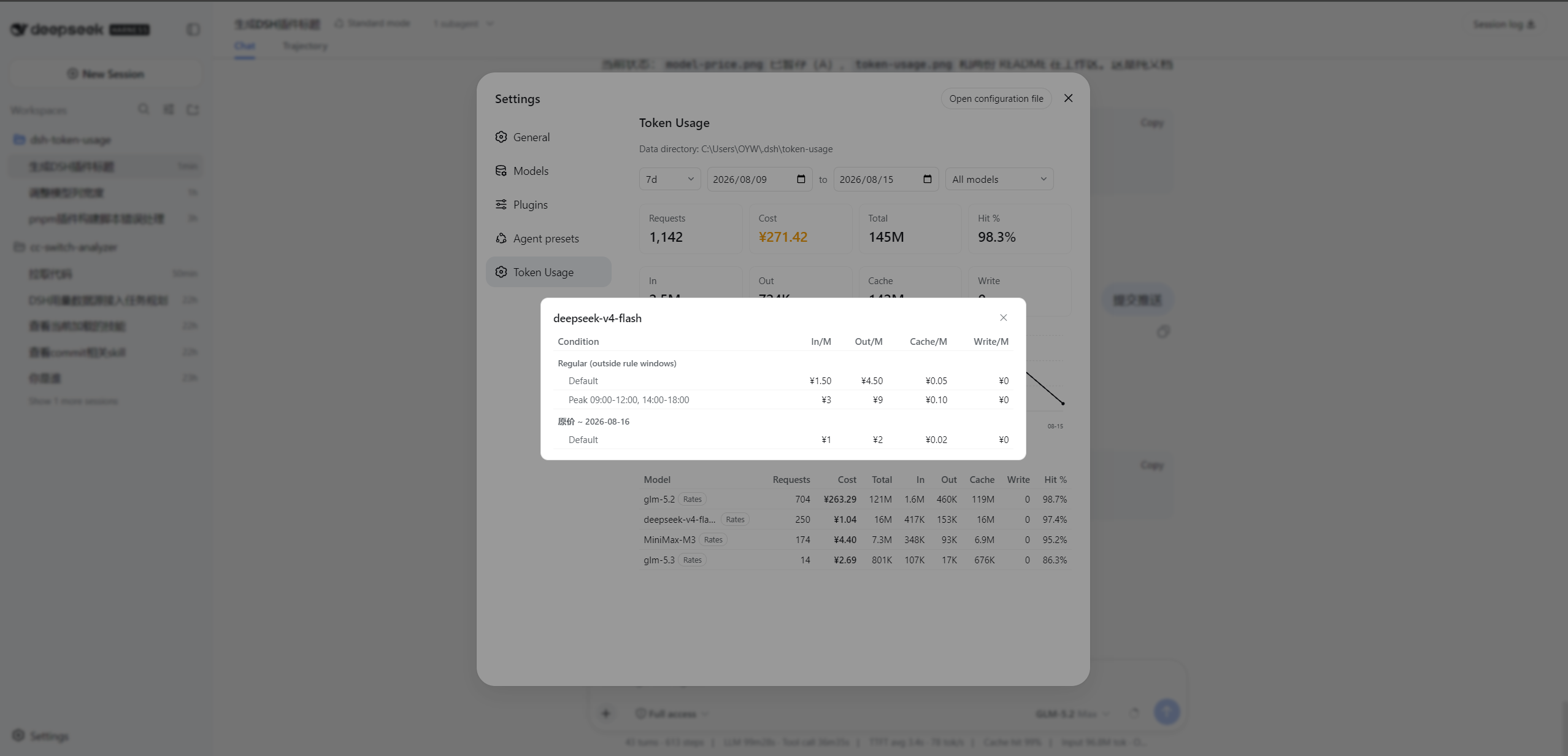Select the Token Usage section
Viewport: 1568px width, 756px height.
point(548,272)
